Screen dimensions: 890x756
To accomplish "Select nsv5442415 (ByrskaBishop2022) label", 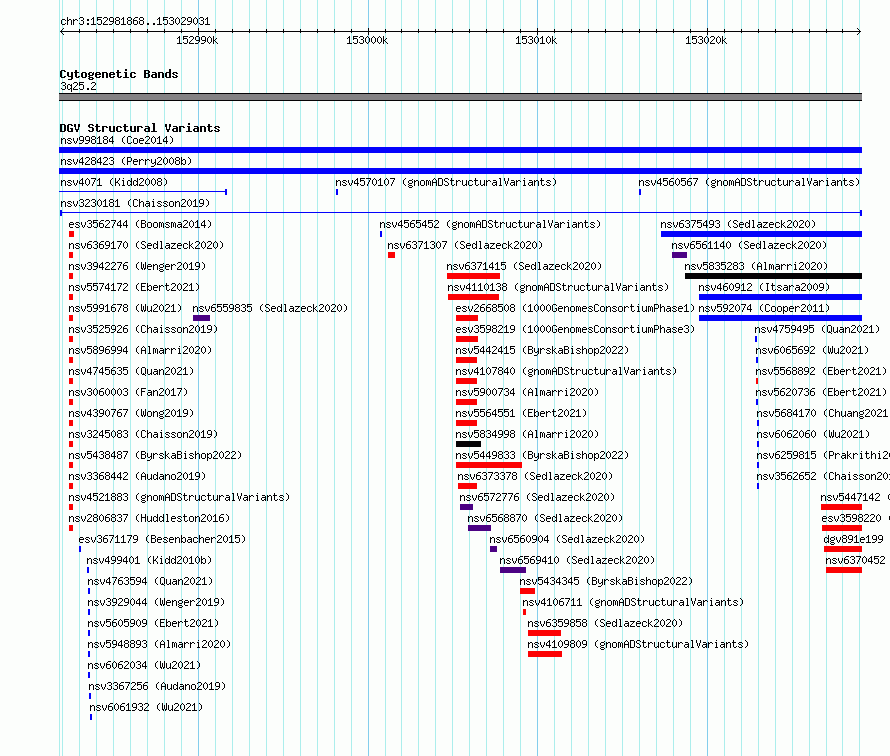I will [x=542, y=350].
